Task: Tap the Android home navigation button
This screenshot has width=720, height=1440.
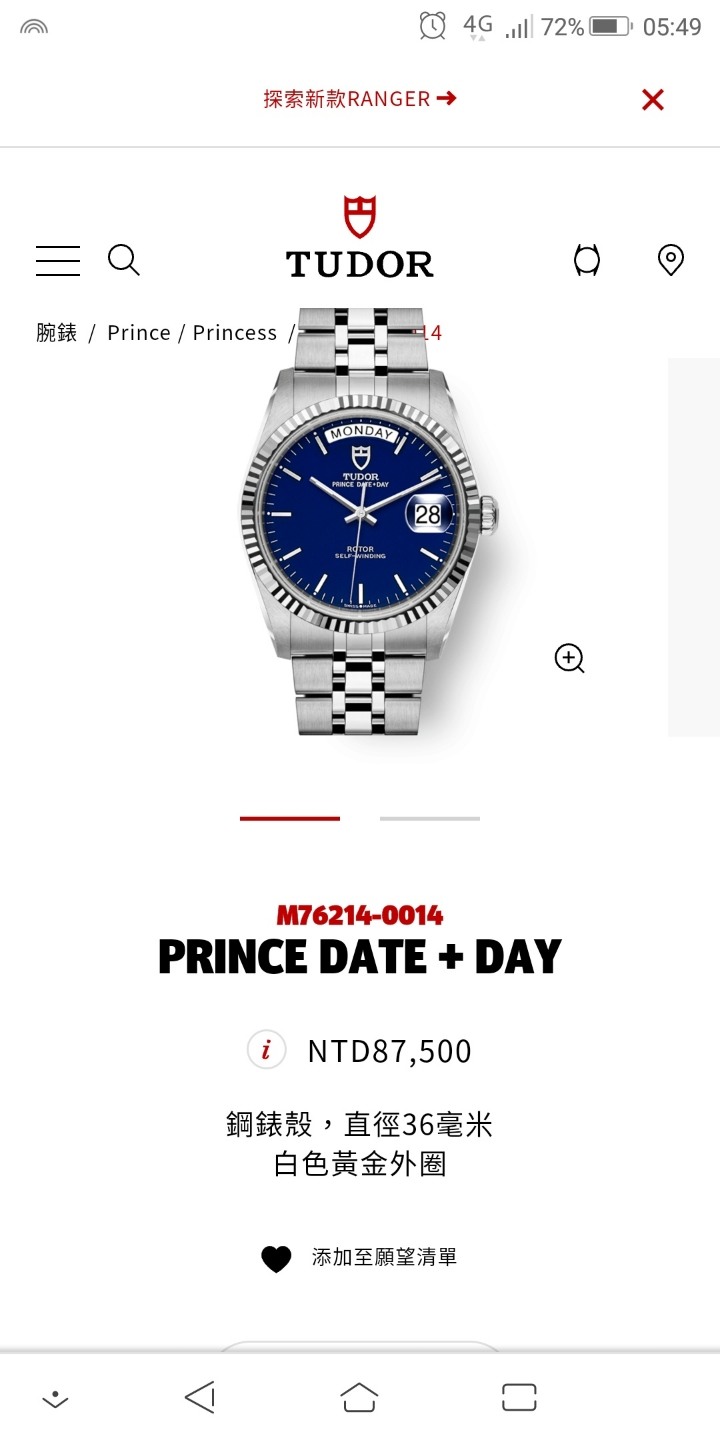Action: pos(359,1397)
